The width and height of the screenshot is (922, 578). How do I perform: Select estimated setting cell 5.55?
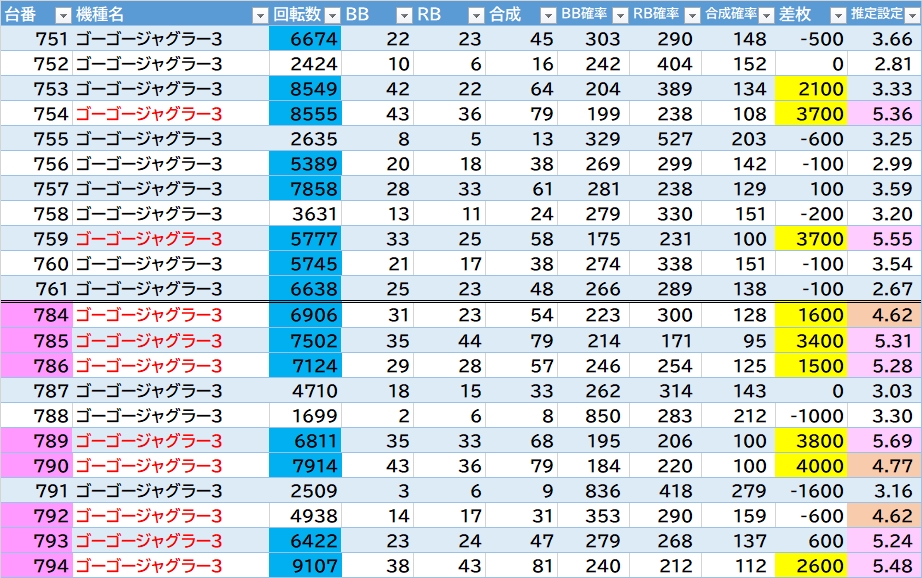884,239
